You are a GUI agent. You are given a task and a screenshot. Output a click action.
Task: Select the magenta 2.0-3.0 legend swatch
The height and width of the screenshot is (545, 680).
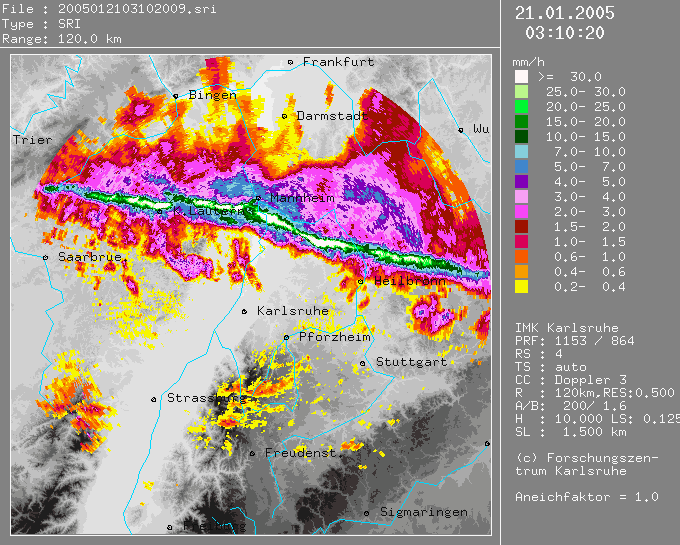[x=521, y=211]
